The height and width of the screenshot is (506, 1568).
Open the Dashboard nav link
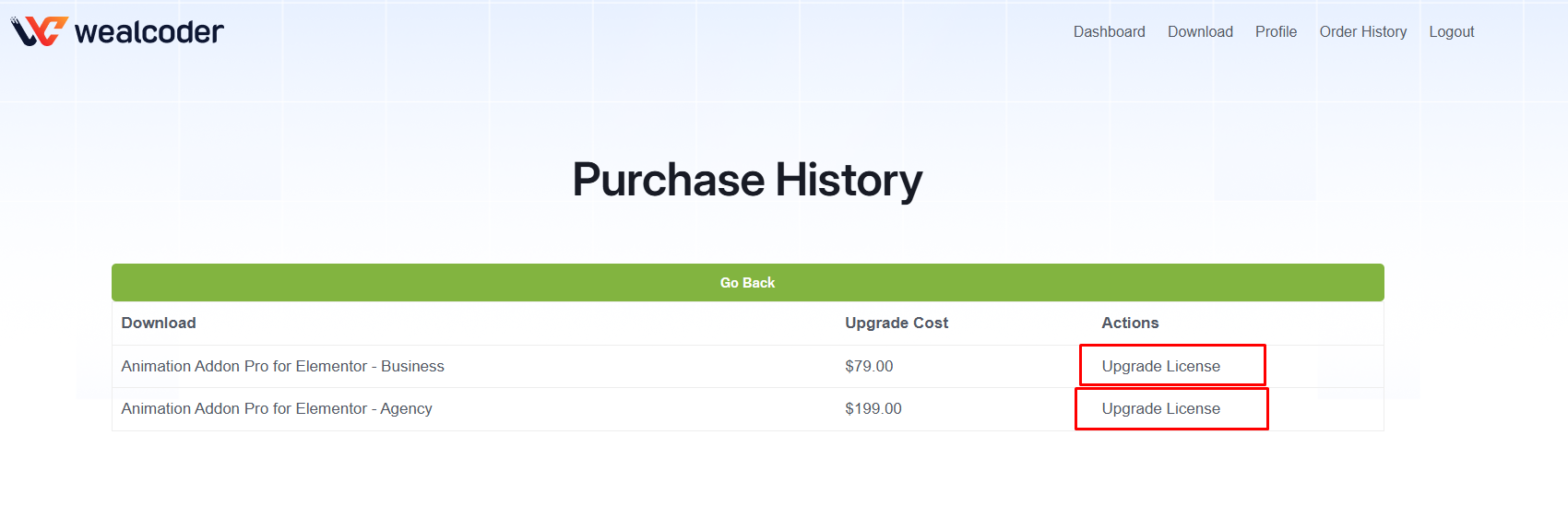(x=1109, y=31)
